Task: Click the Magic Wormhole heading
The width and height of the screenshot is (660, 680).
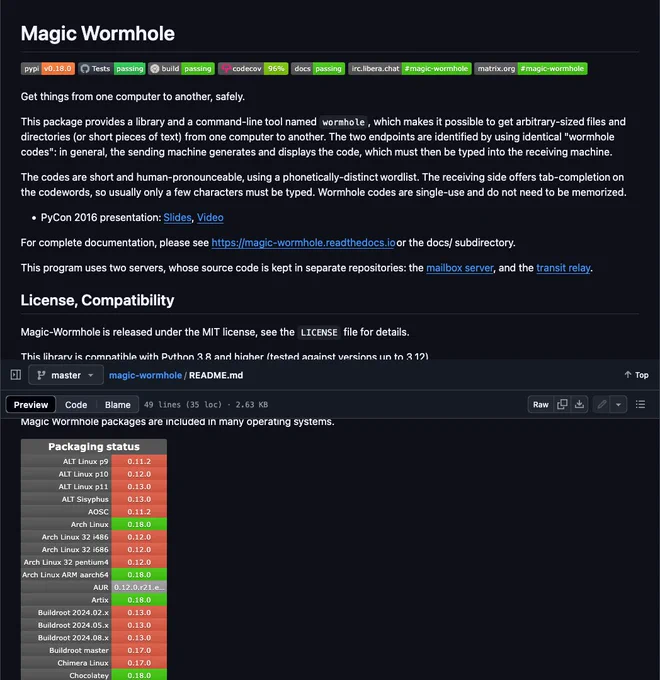Action: coord(98,33)
